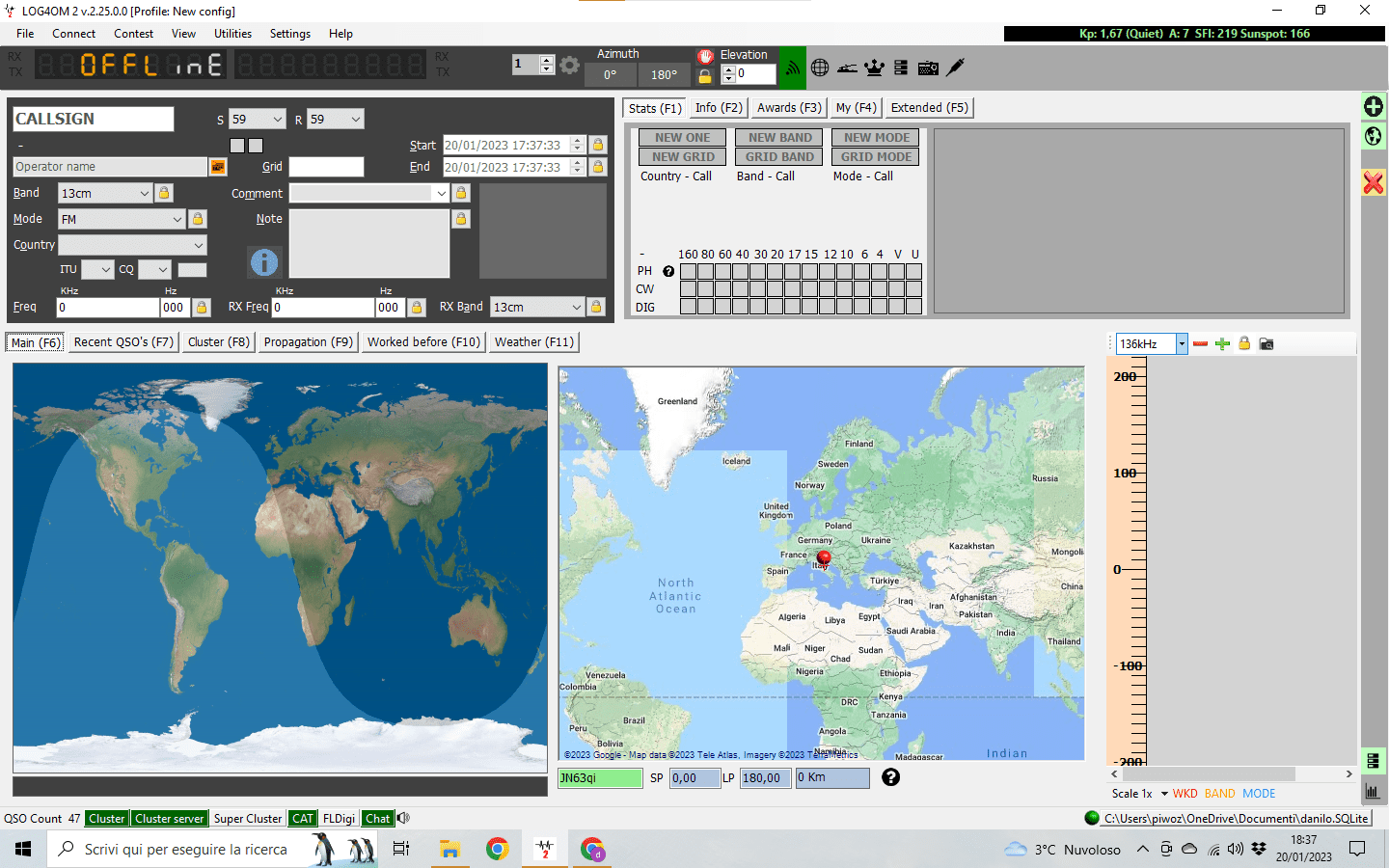1389x868 pixels.
Task: Open the Connect menu
Action: [x=73, y=34]
